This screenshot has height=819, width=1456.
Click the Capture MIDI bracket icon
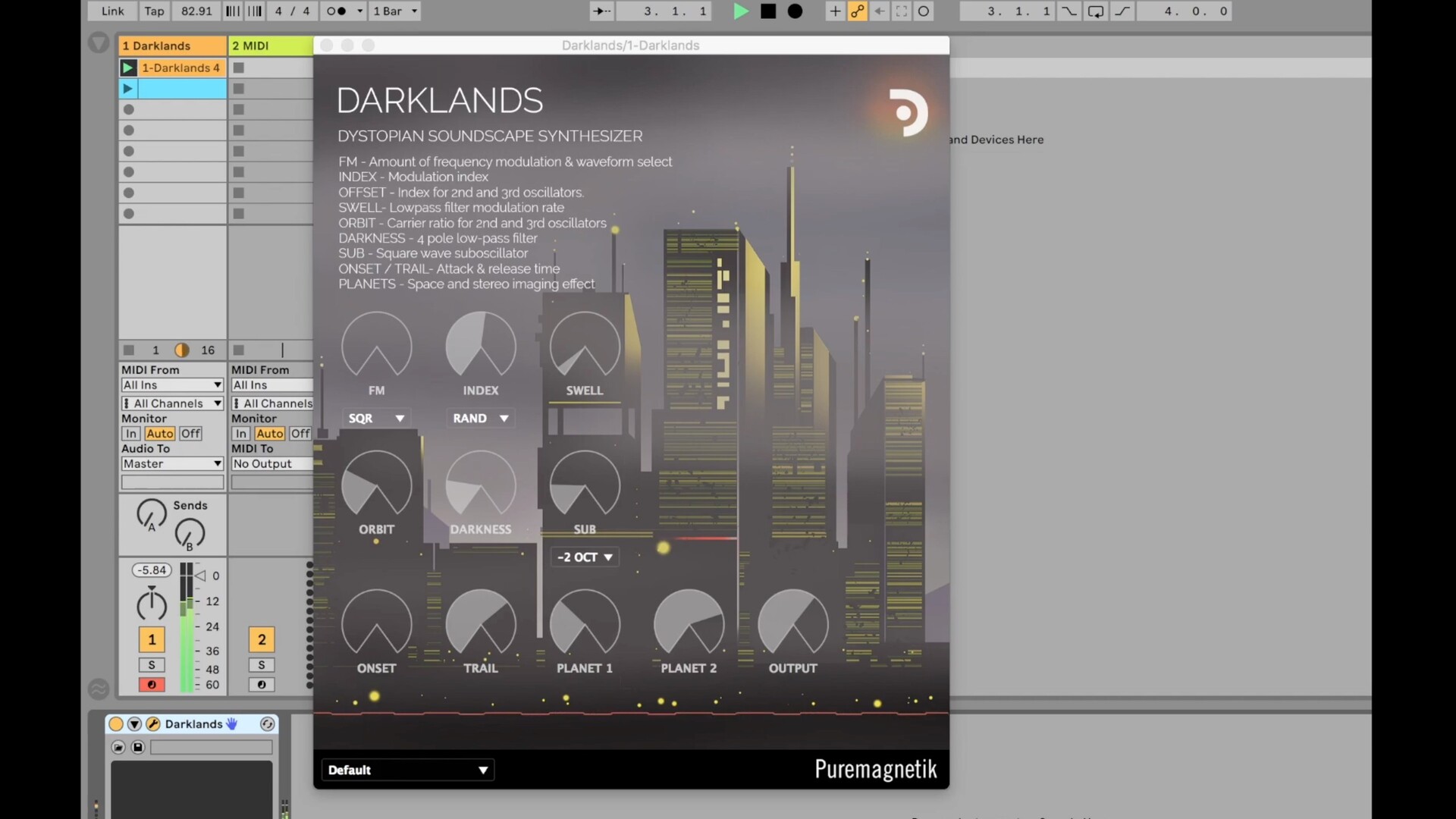pos(901,11)
